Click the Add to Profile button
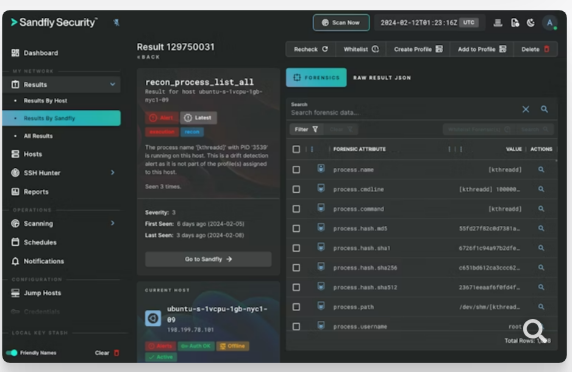 click(x=482, y=49)
